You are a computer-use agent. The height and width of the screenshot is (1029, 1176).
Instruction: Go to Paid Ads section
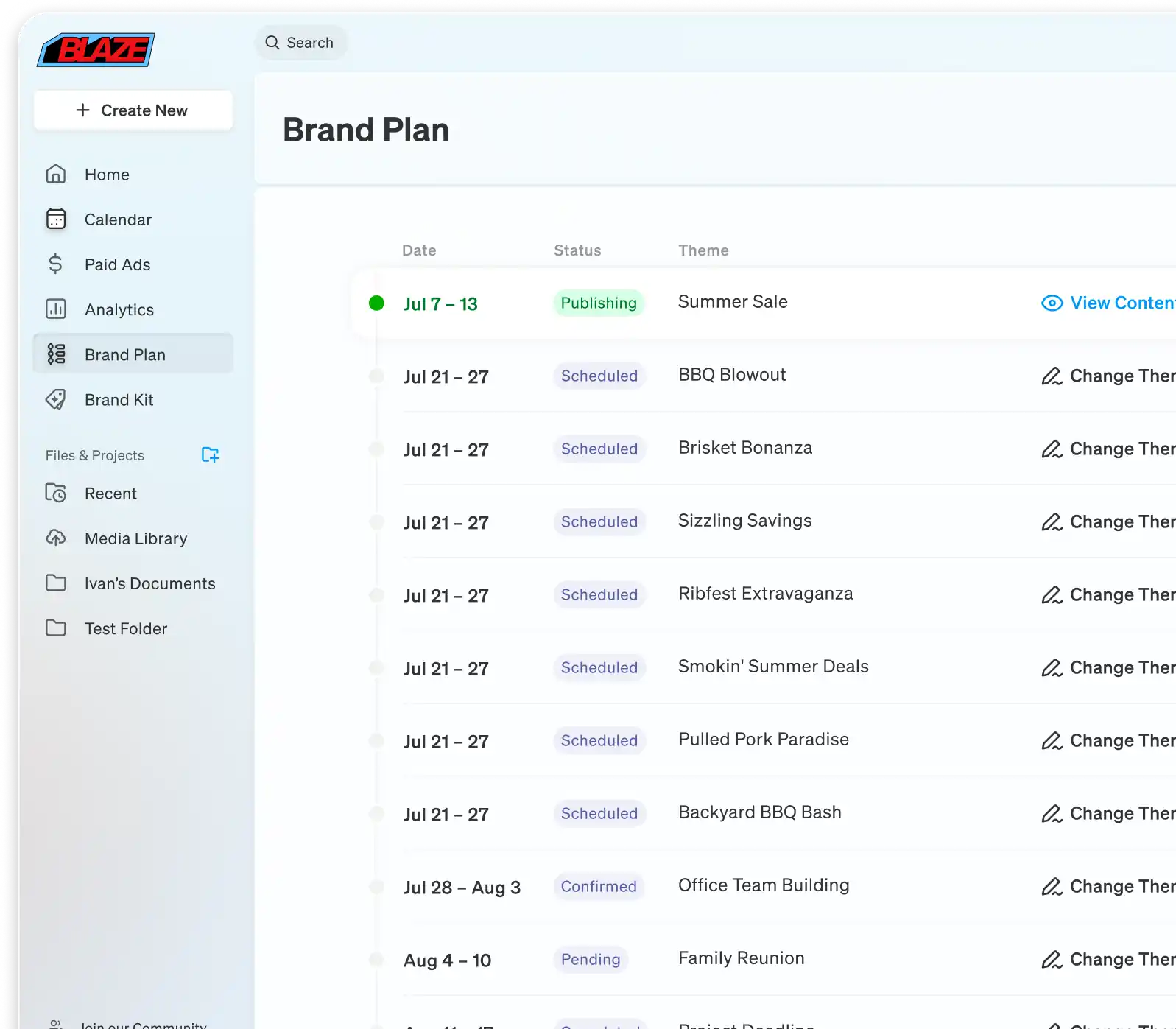click(x=133, y=264)
